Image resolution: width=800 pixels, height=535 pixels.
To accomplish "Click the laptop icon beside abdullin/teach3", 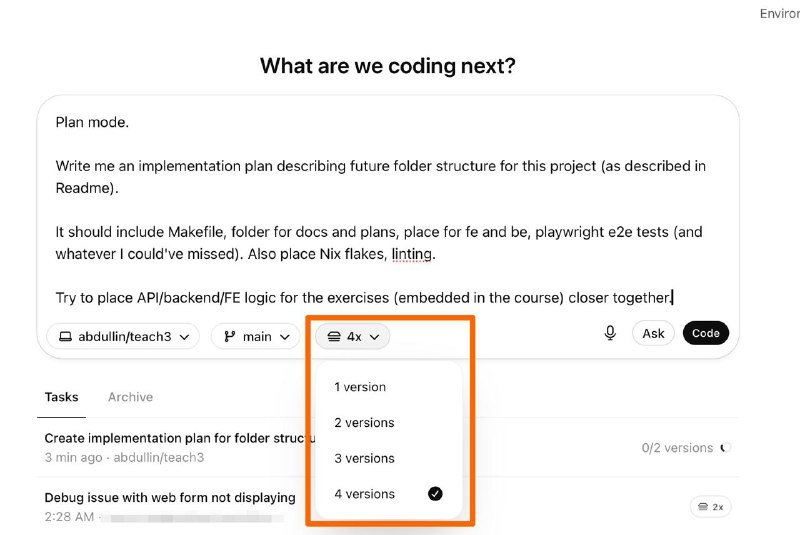I will pyautogui.click(x=65, y=337).
